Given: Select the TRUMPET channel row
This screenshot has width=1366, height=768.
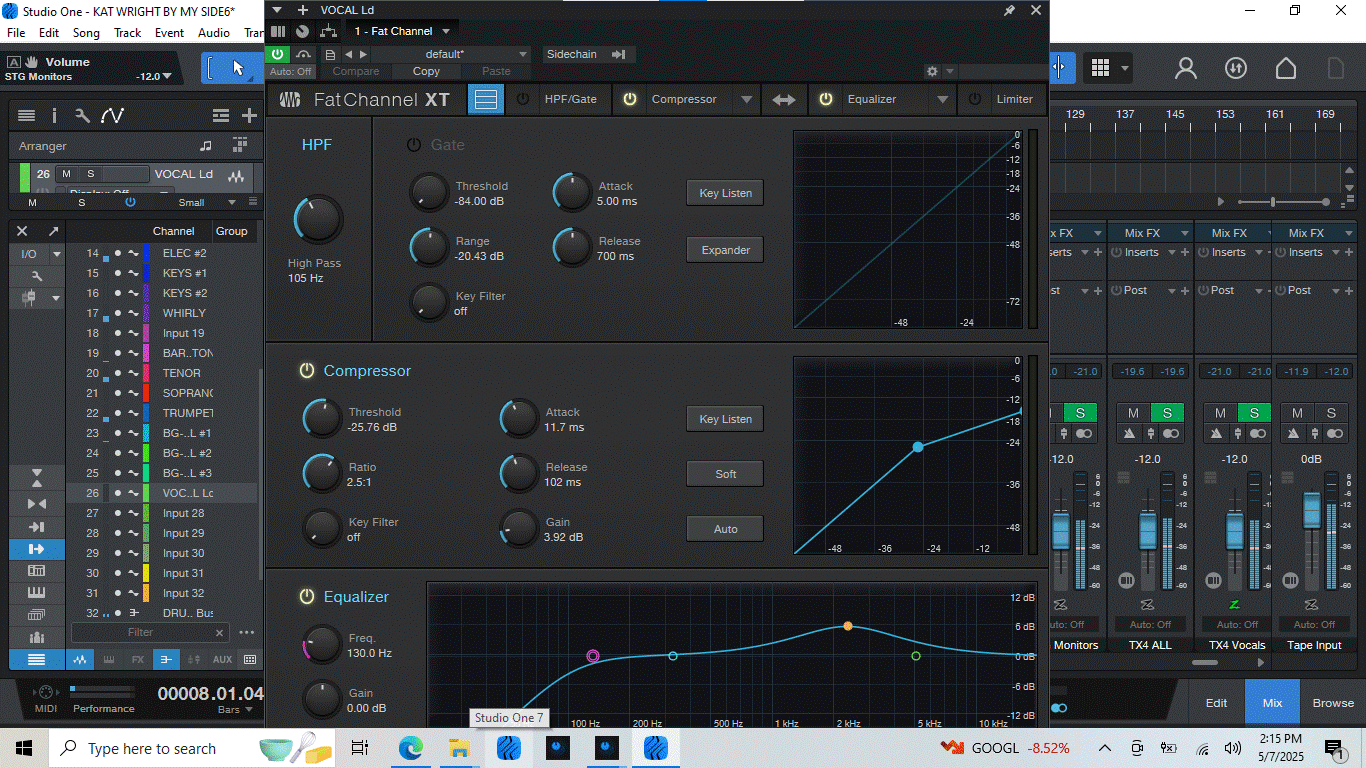Looking at the screenshot, I should click(162, 413).
